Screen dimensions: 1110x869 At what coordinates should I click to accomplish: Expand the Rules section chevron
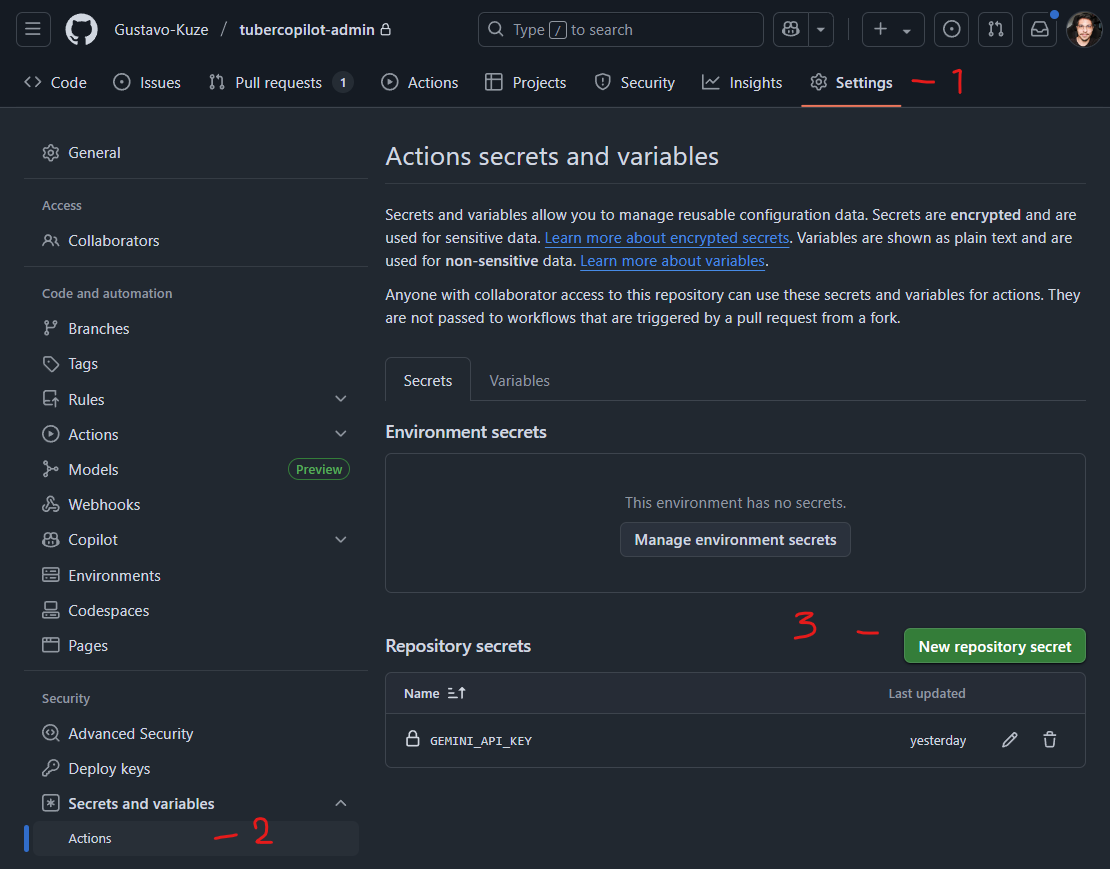pos(341,399)
